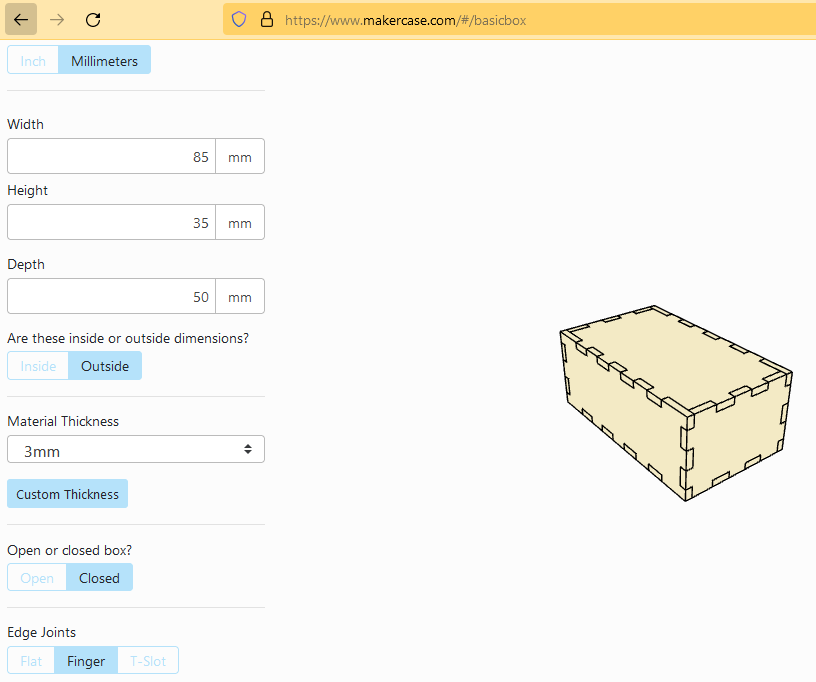Select T-Slot edge joints
The width and height of the screenshot is (816, 682).
[x=148, y=661]
